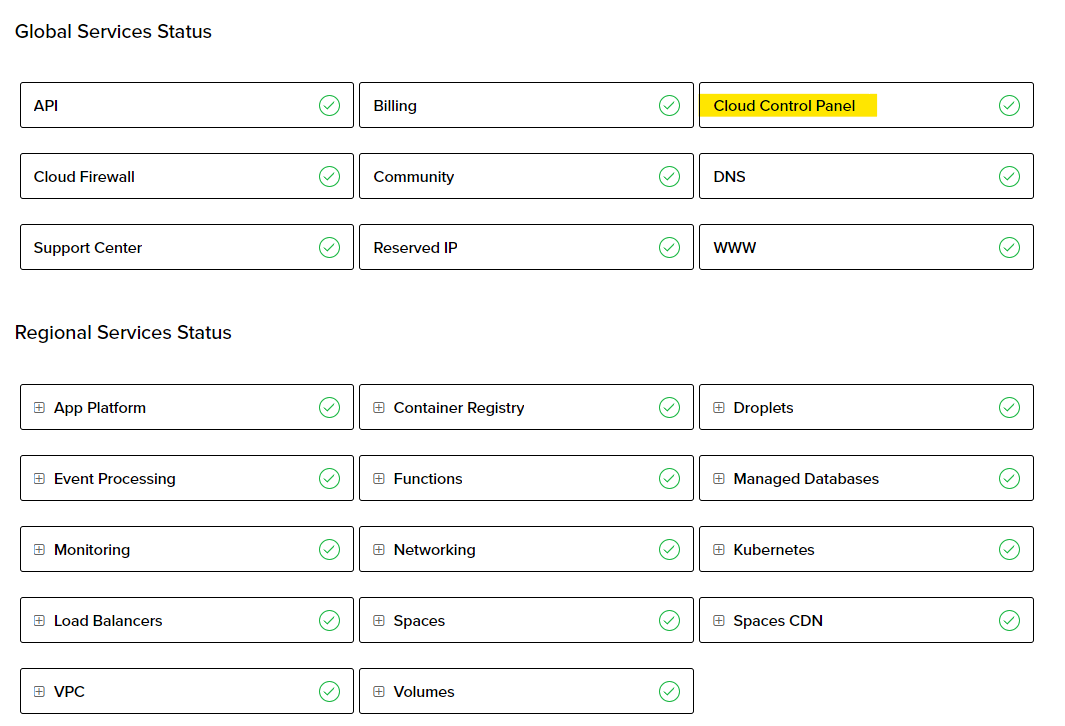
Task: Click the Networking label text
Action: [435, 550]
